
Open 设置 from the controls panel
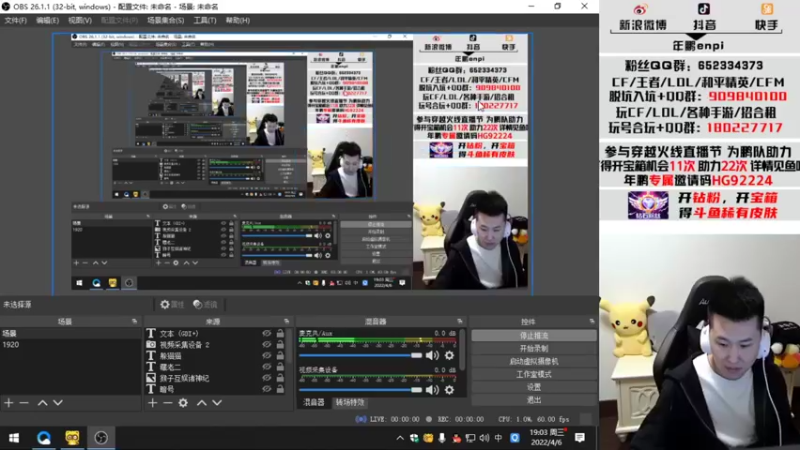pos(534,387)
